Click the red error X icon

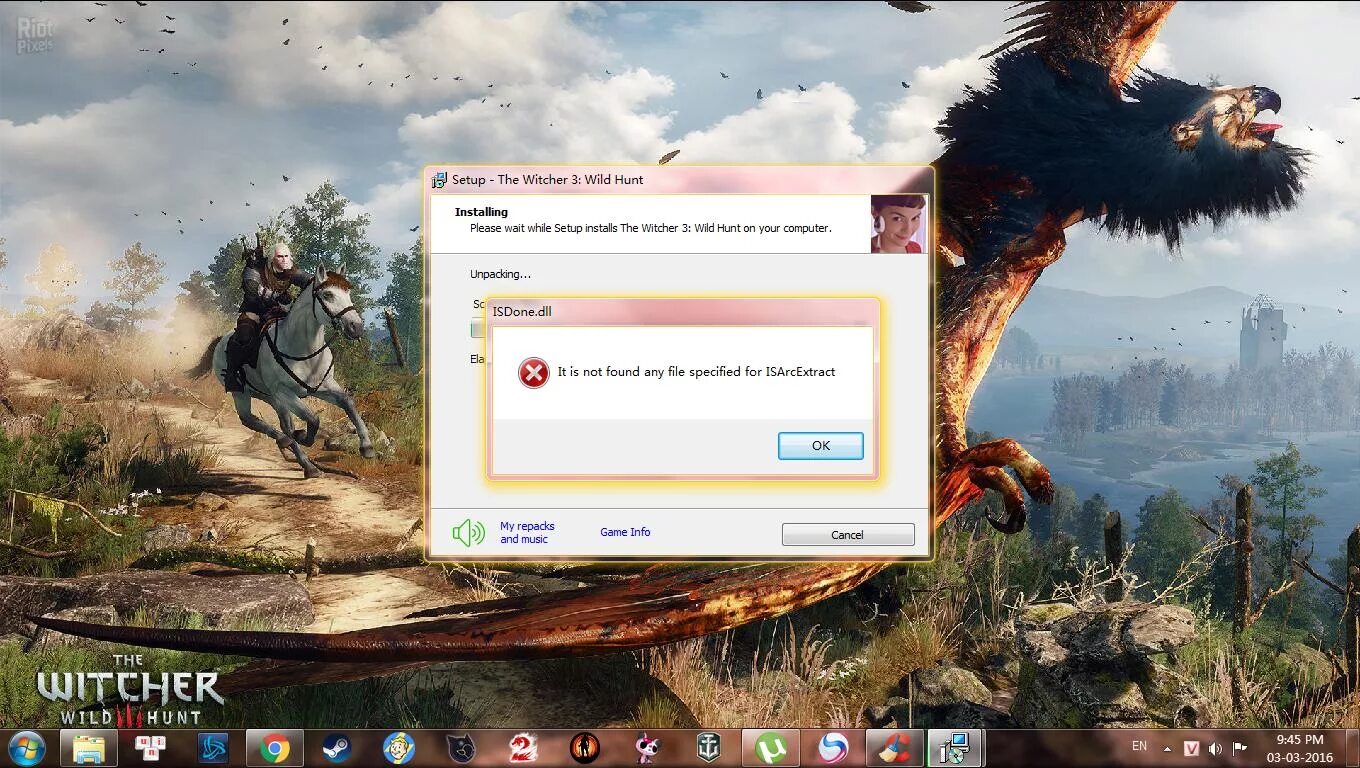533,373
